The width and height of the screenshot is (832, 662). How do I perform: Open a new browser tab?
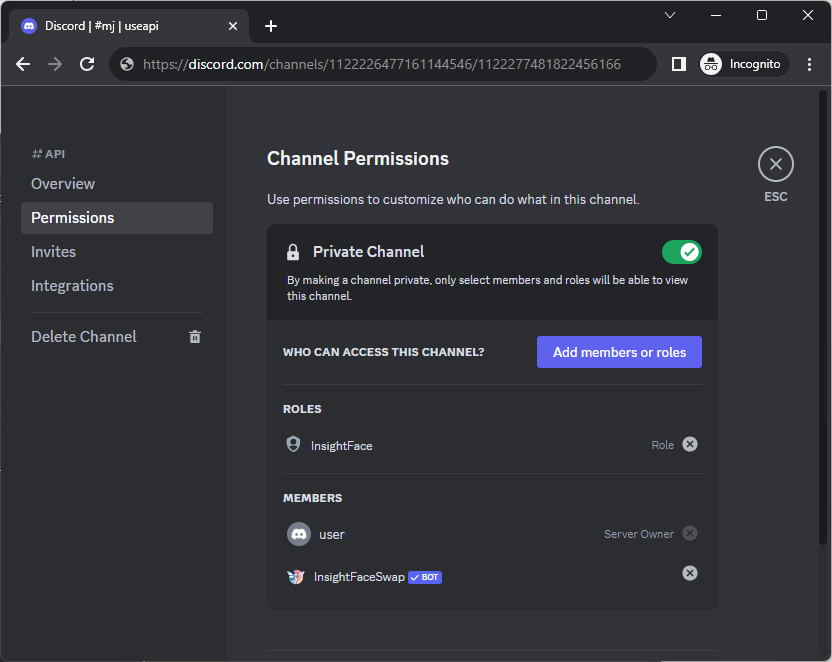click(271, 26)
